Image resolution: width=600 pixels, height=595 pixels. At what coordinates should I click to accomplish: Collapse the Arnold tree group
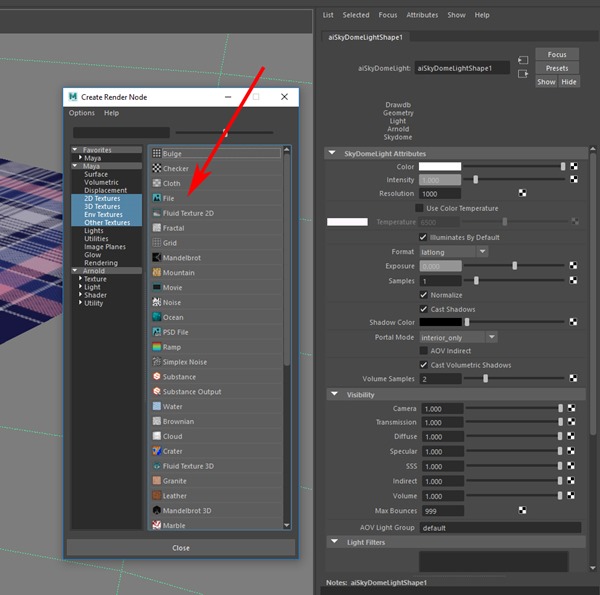pos(75,271)
